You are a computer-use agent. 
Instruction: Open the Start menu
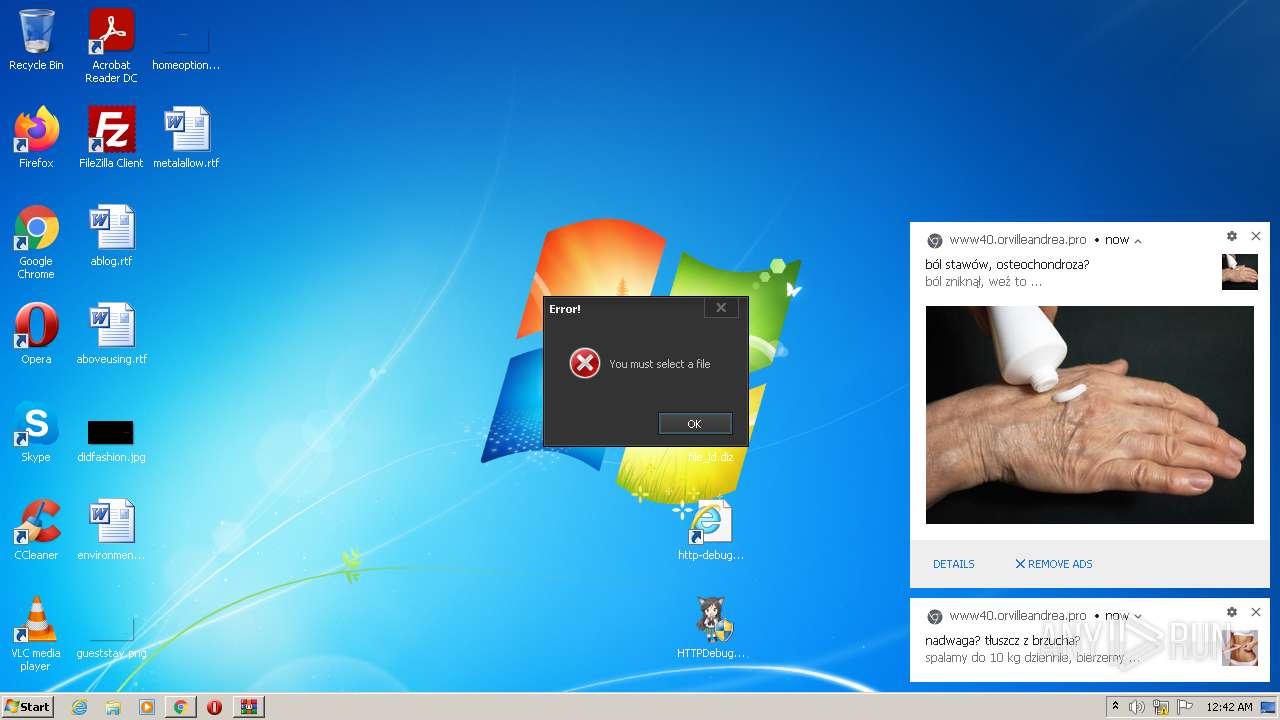(x=27, y=707)
